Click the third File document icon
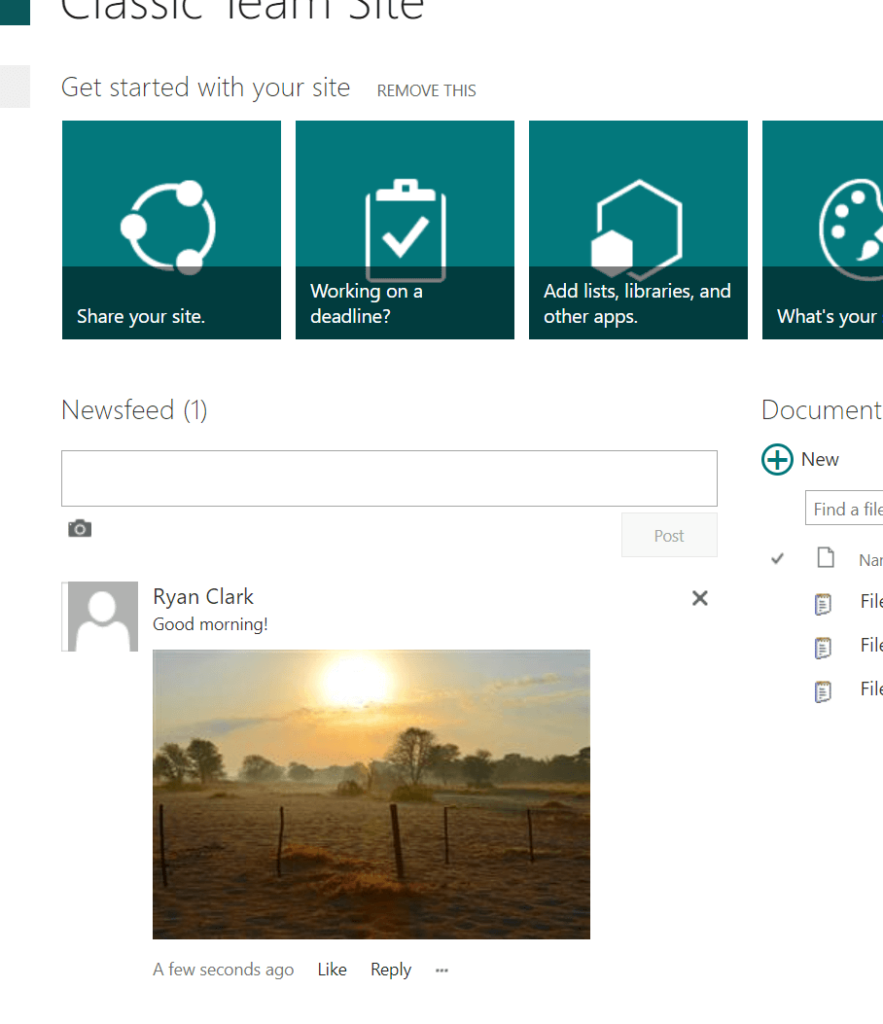Viewport: 883px width, 1024px height. (x=823, y=691)
